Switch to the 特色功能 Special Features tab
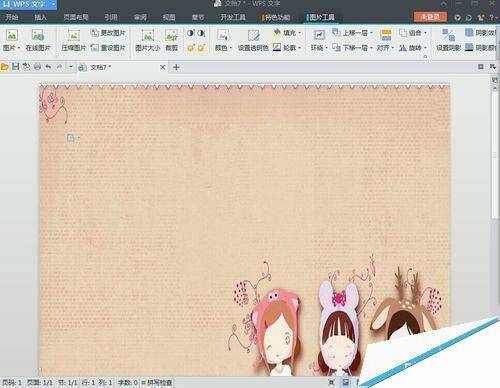 [x=277, y=17]
